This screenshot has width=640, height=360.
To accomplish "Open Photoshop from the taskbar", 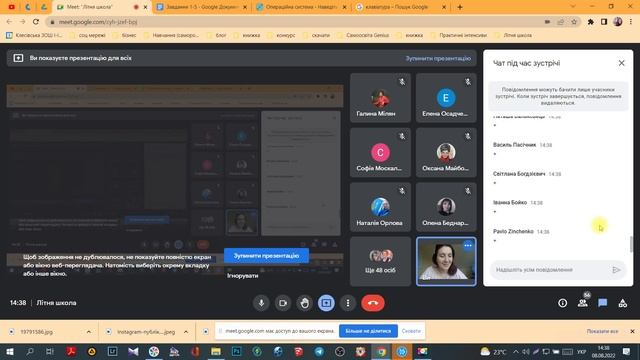I will (236, 351).
